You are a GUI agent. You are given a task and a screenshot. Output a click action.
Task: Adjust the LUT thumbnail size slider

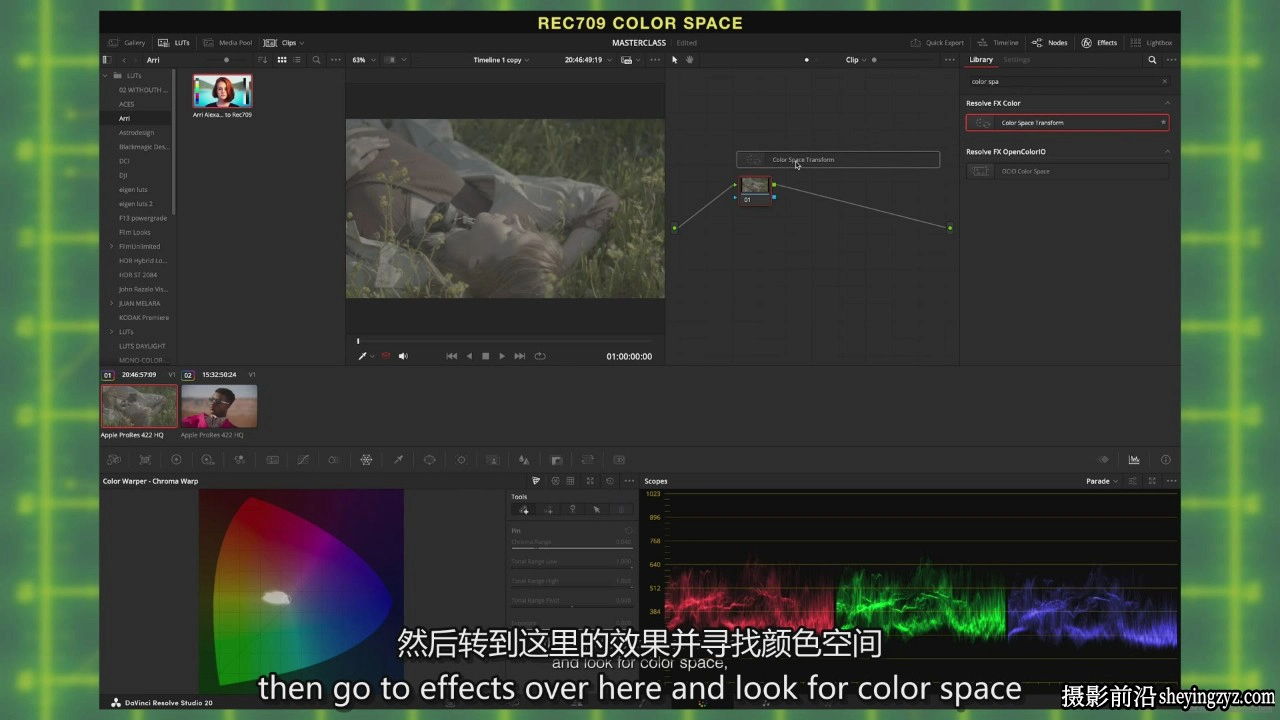pyautogui.click(x=226, y=60)
